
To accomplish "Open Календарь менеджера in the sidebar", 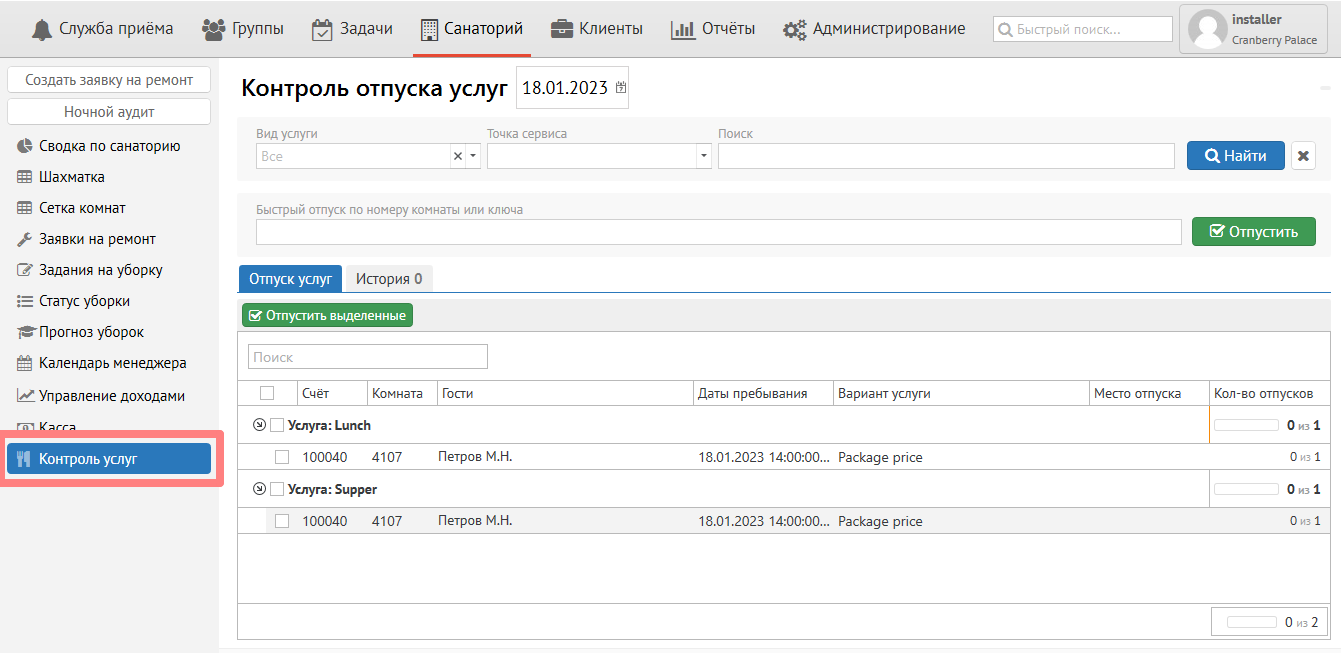I will (x=112, y=363).
